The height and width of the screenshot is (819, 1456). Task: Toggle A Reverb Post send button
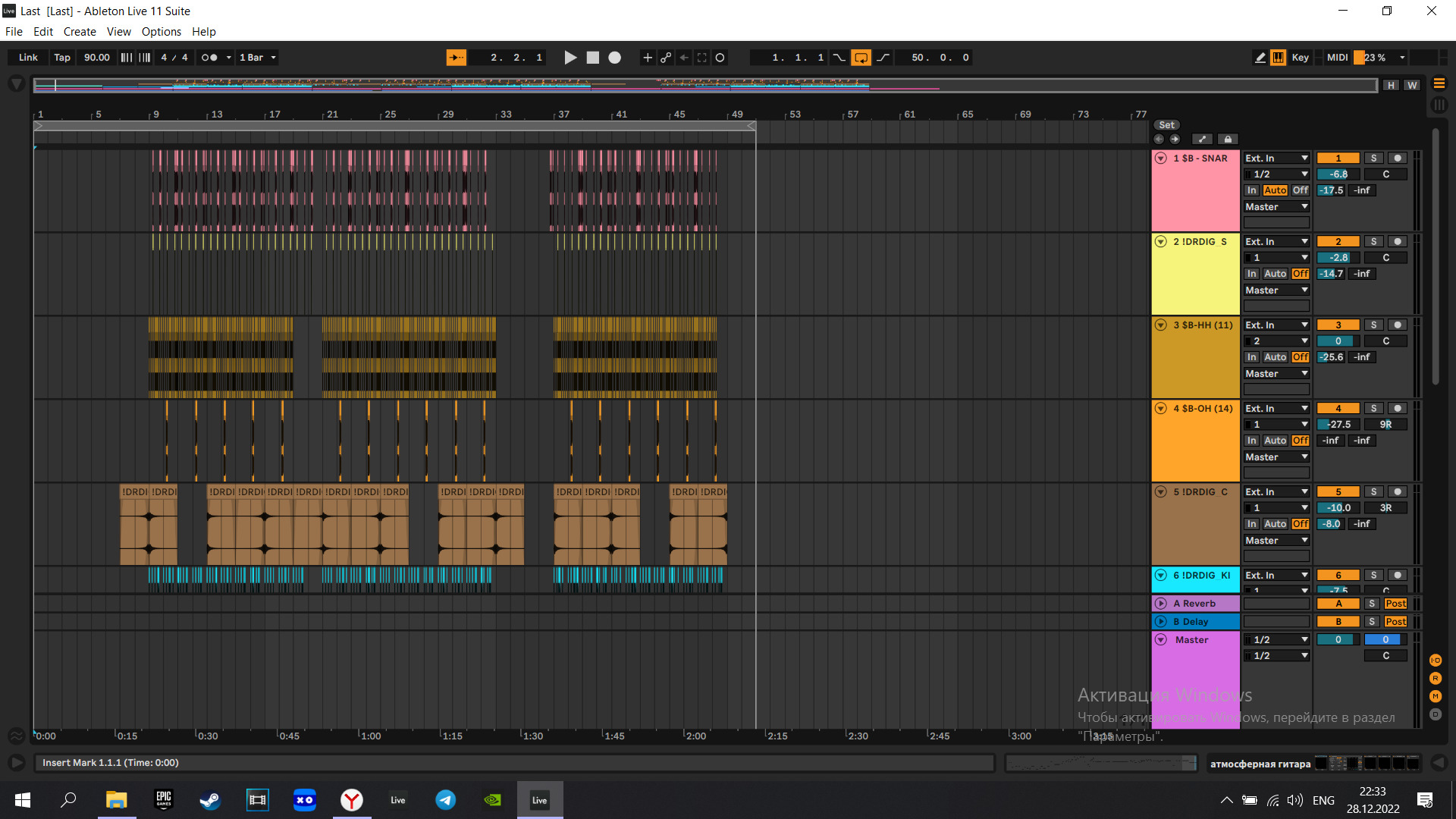point(1395,604)
